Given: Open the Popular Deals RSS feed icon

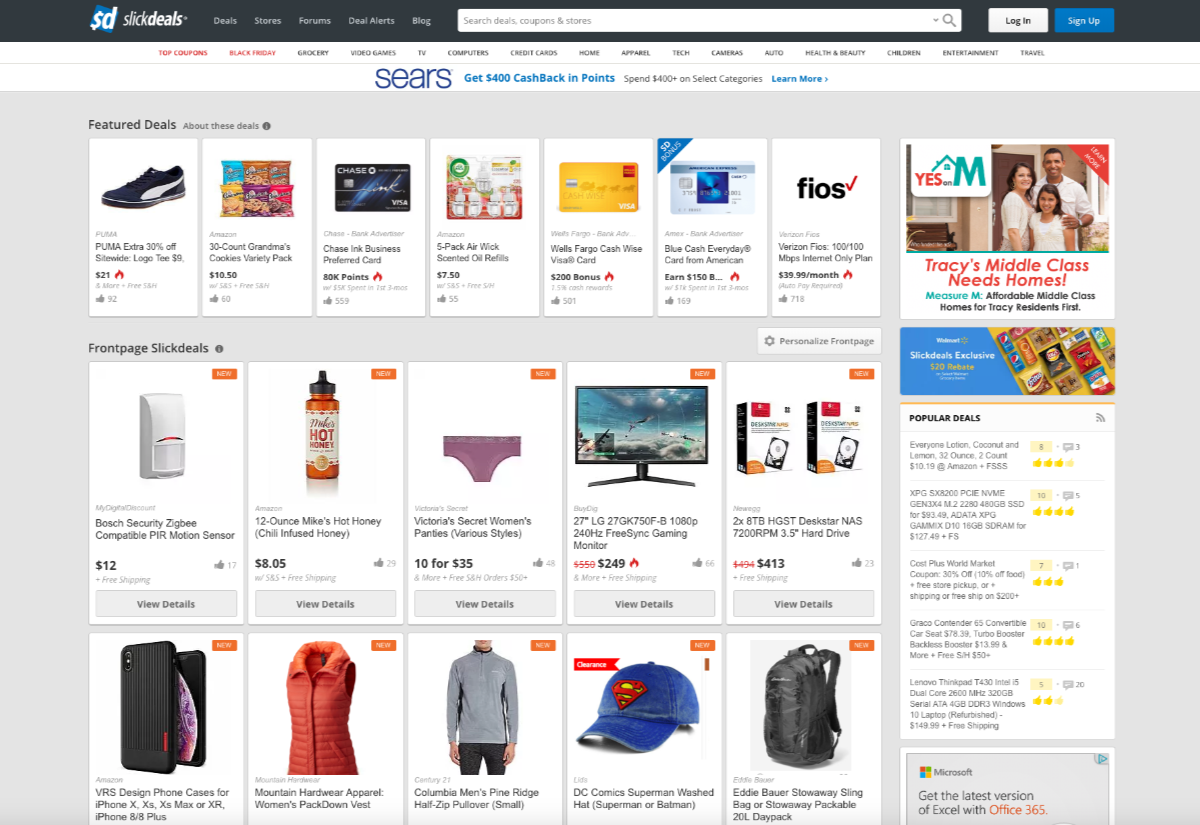Looking at the screenshot, I should (x=1100, y=418).
